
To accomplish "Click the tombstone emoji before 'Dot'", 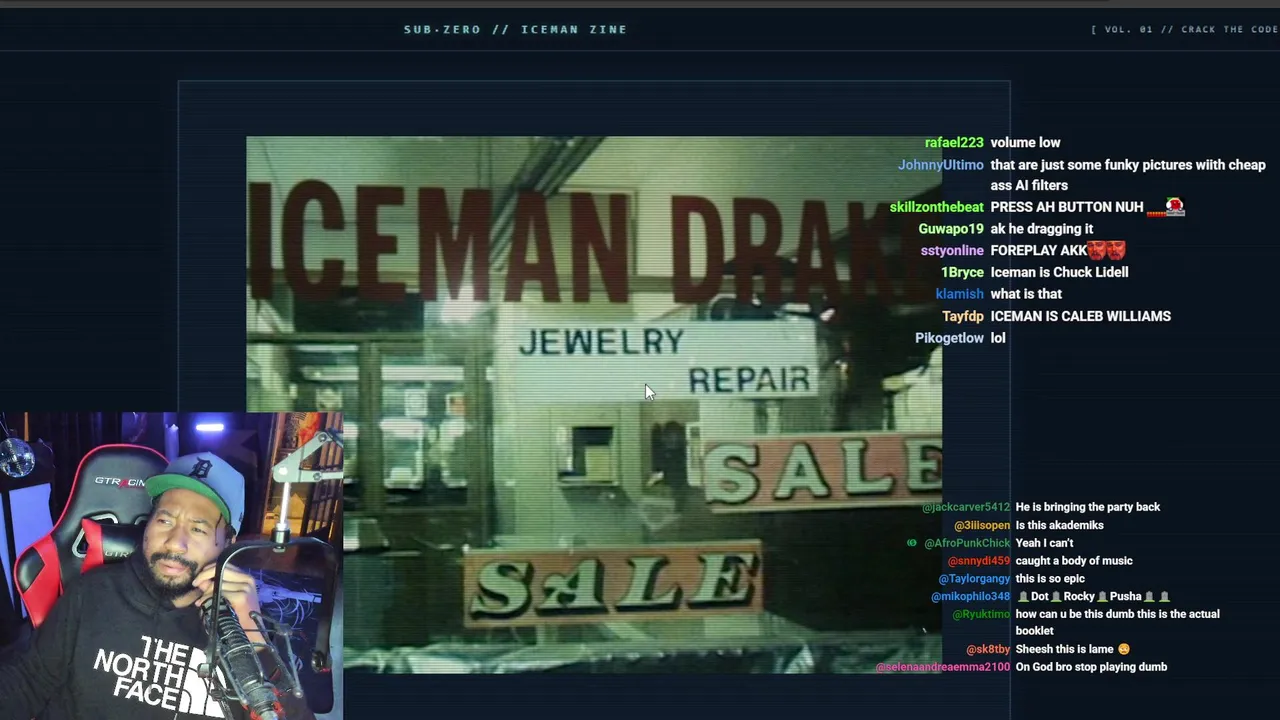I will 1022,597.
